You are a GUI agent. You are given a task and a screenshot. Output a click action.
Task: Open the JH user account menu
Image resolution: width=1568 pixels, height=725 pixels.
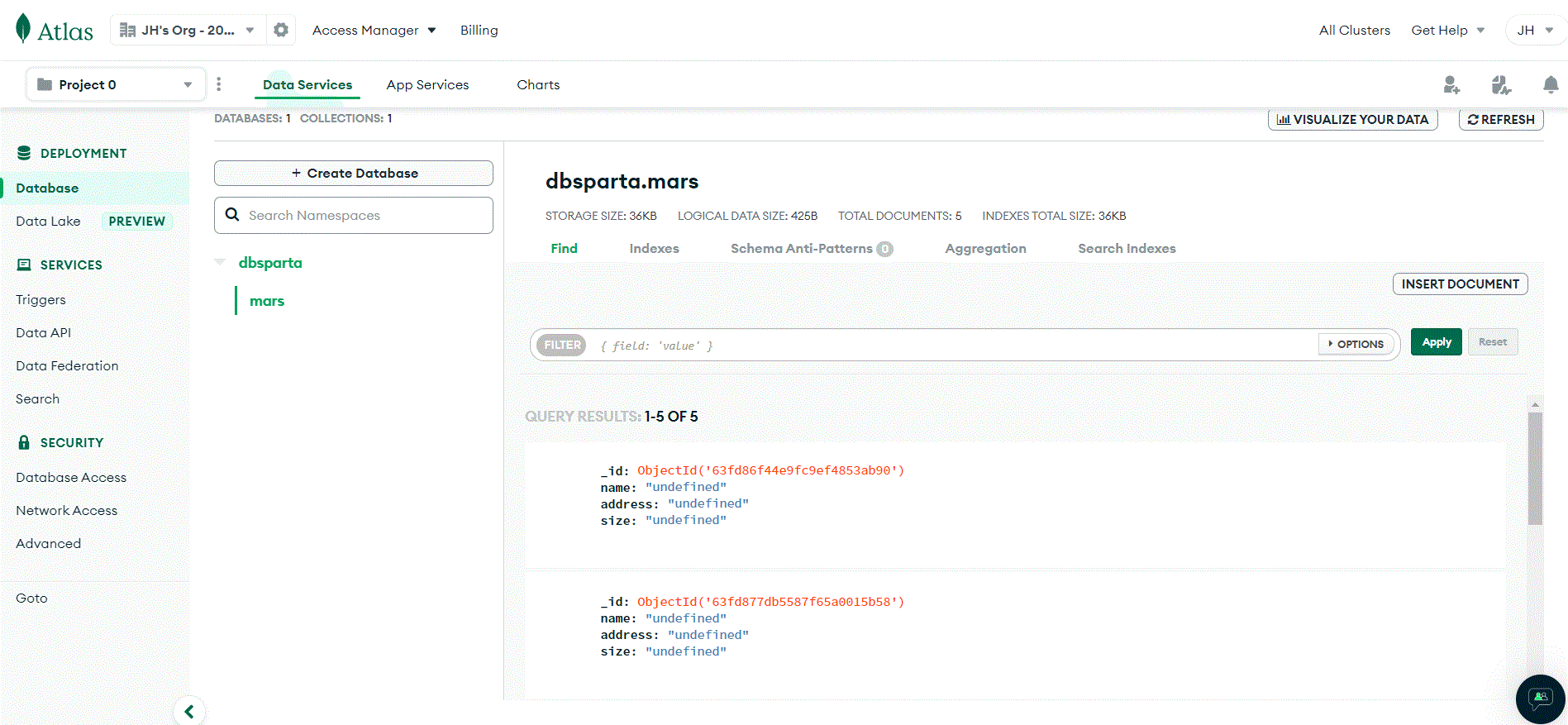pyautogui.click(x=1535, y=30)
